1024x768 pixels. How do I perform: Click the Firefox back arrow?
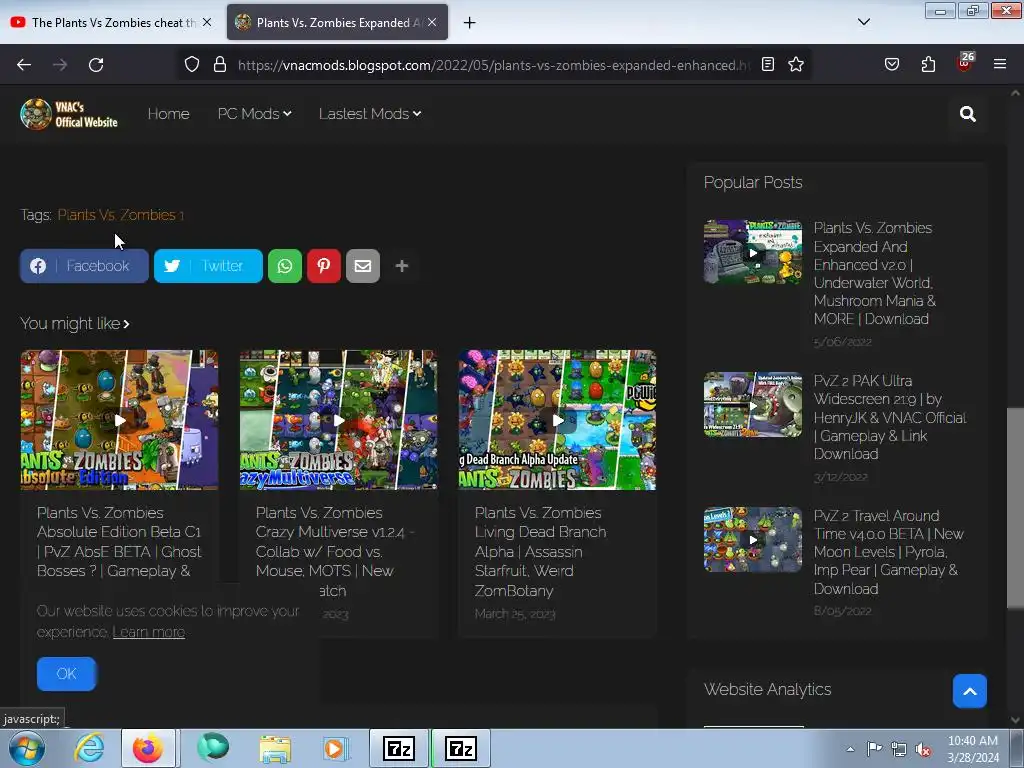24,65
